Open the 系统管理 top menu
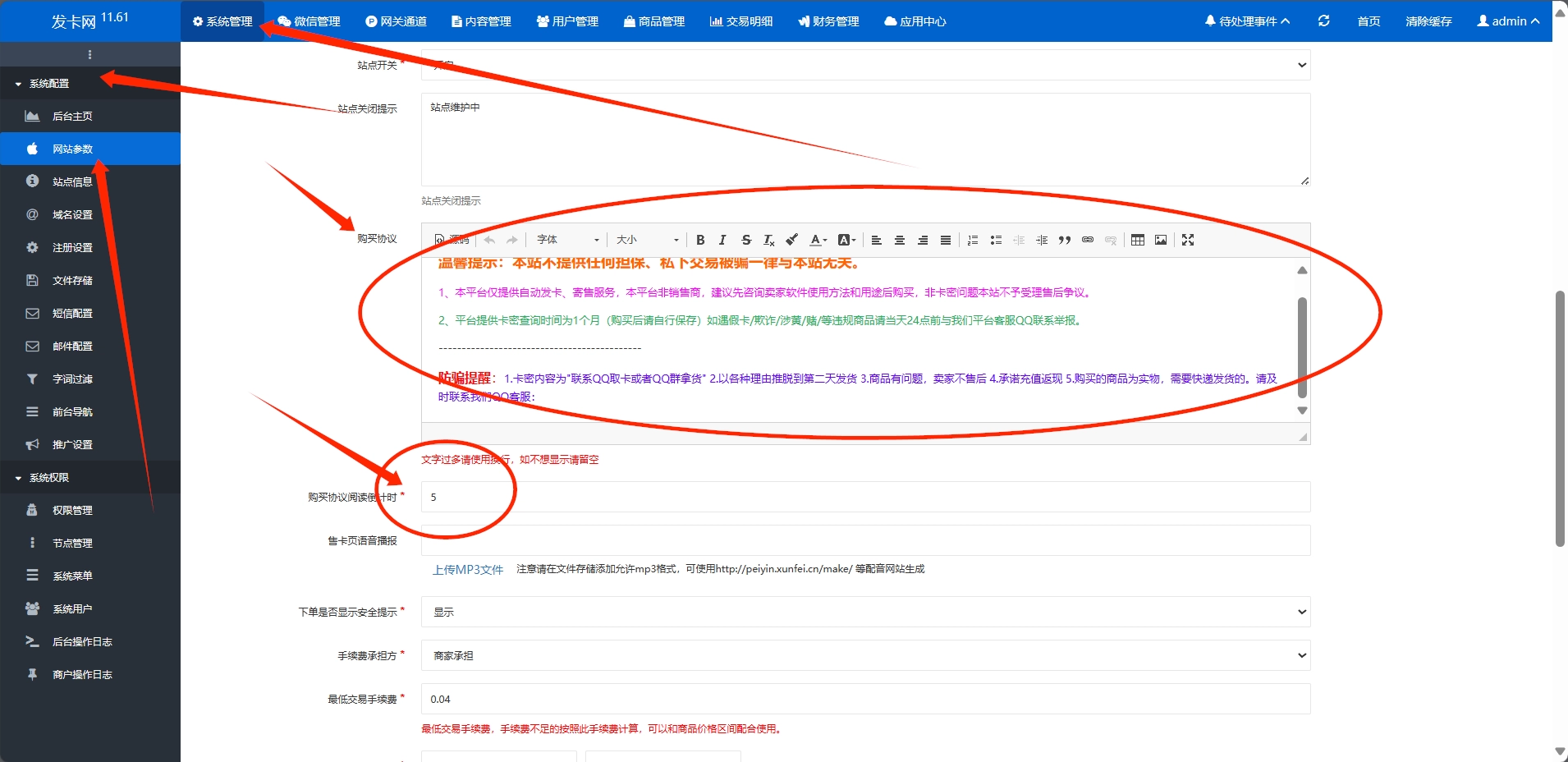 tap(222, 21)
